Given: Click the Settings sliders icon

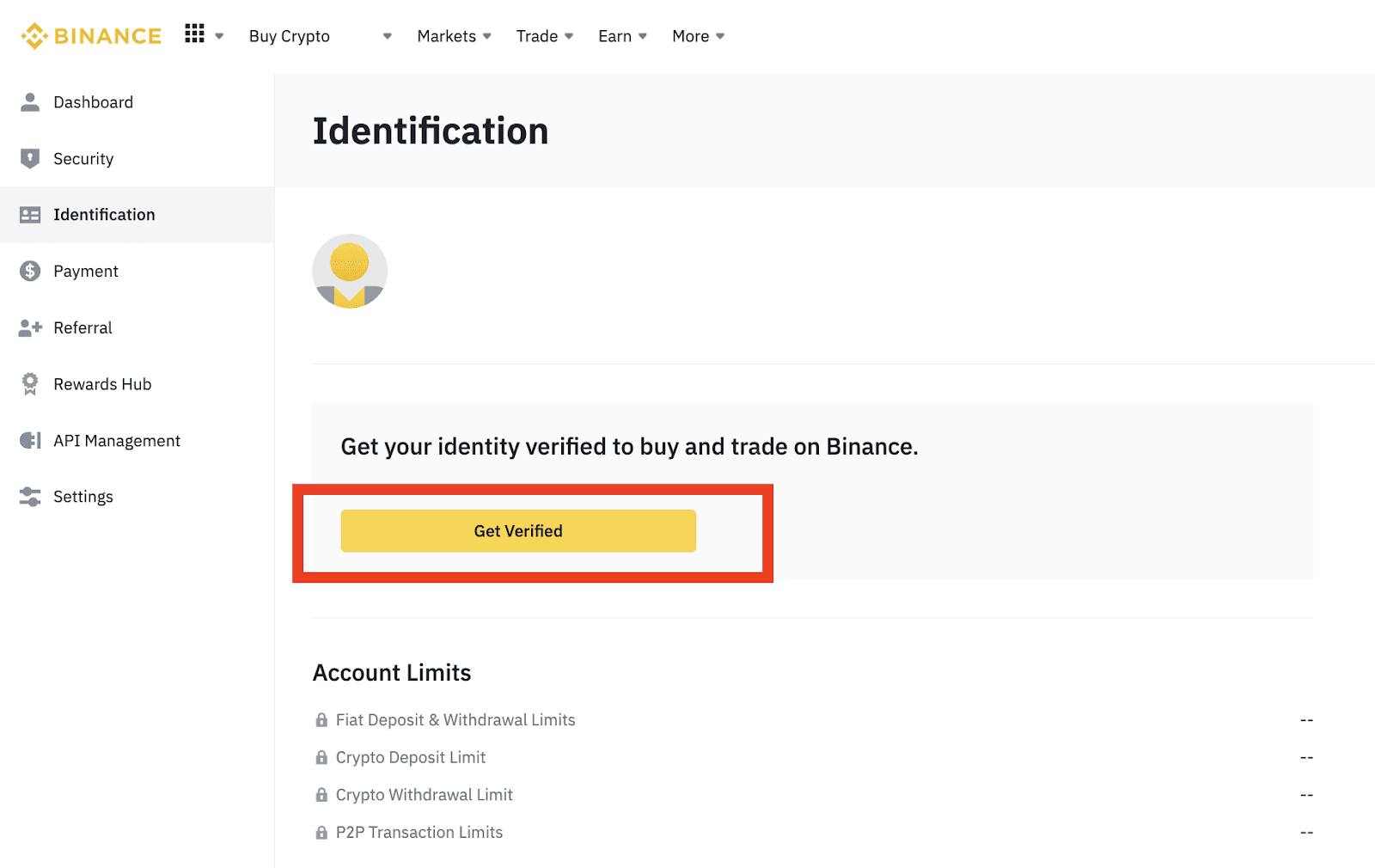Looking at the screenshot, I should tap(30, 497).
